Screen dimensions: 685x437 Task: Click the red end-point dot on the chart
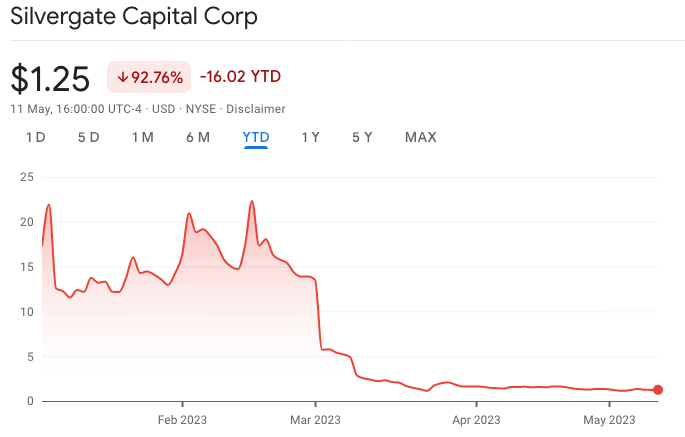pos(658,390)
